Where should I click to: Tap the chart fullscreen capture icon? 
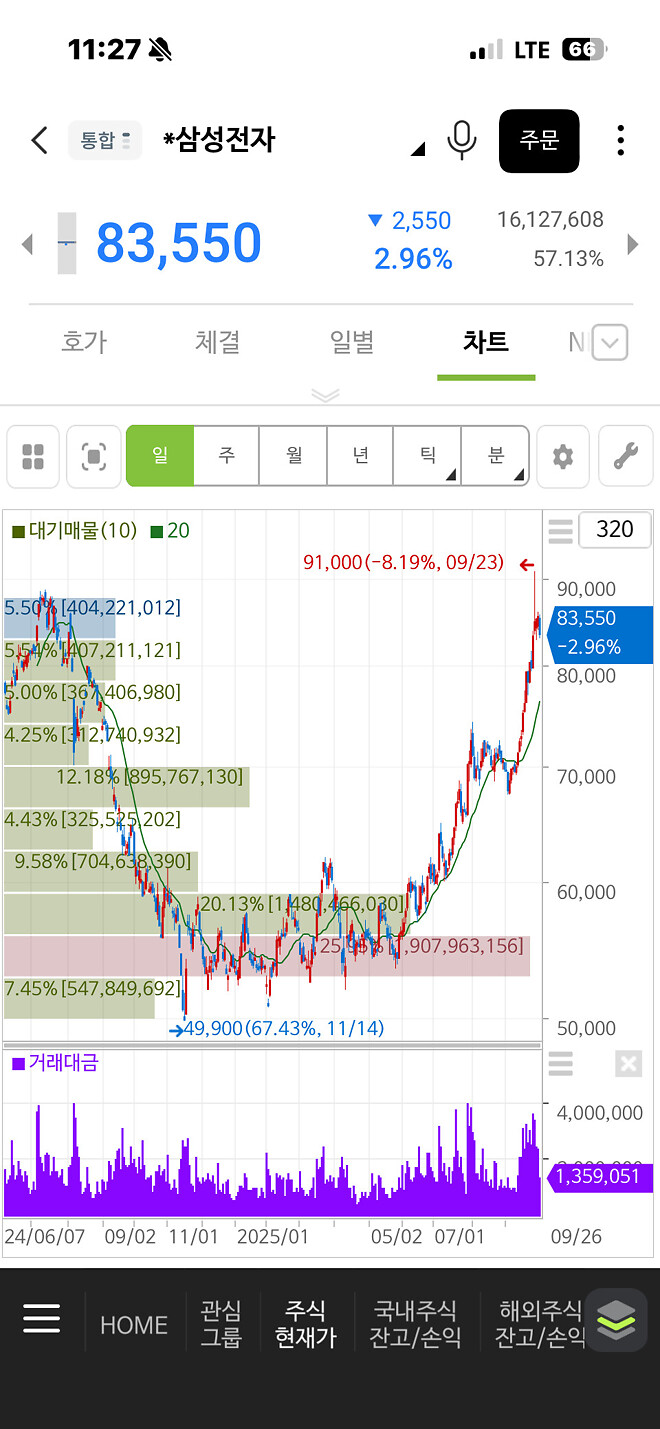coord(94,457)
